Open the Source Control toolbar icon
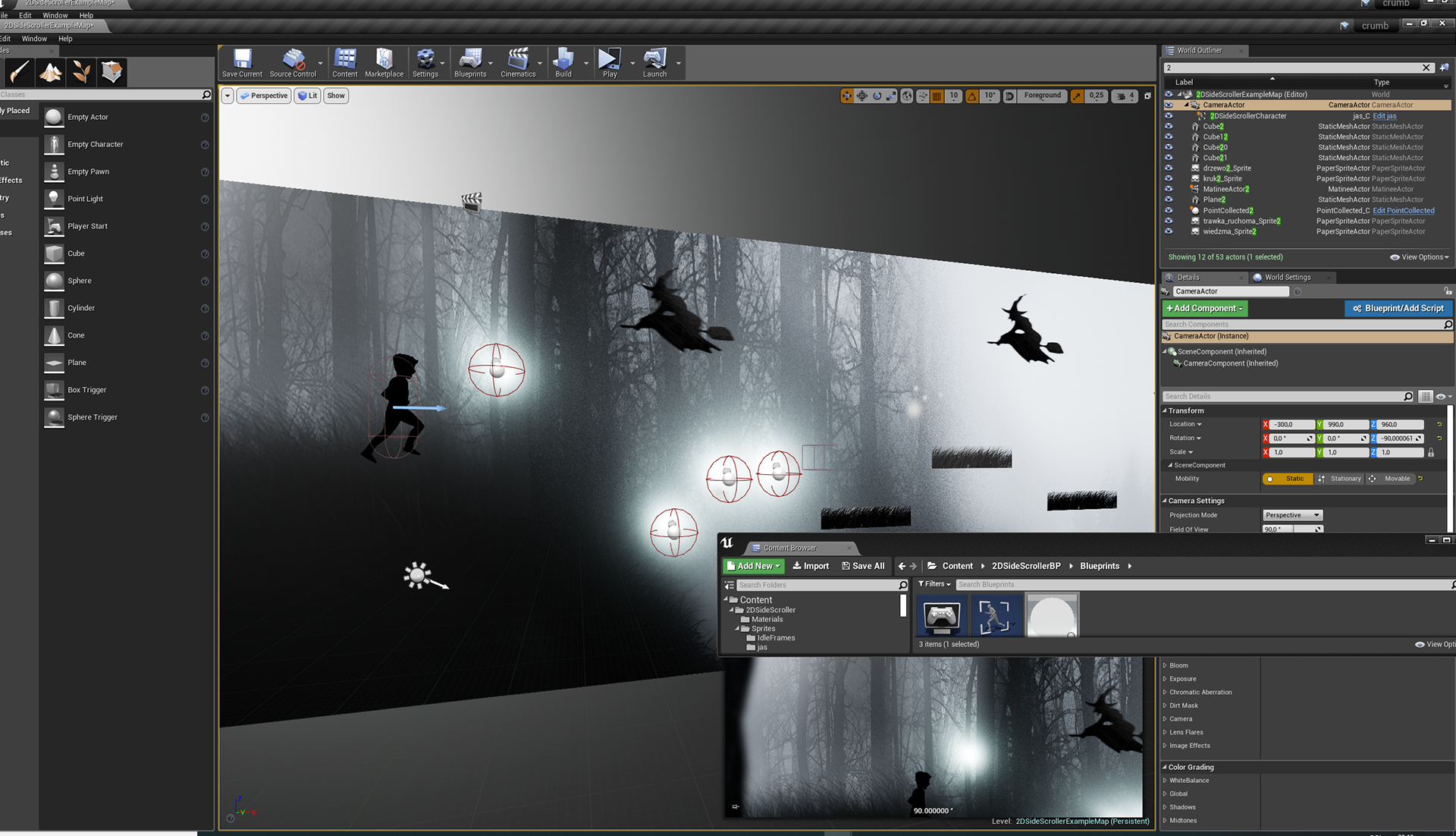1456x836 pixels. 293,62
